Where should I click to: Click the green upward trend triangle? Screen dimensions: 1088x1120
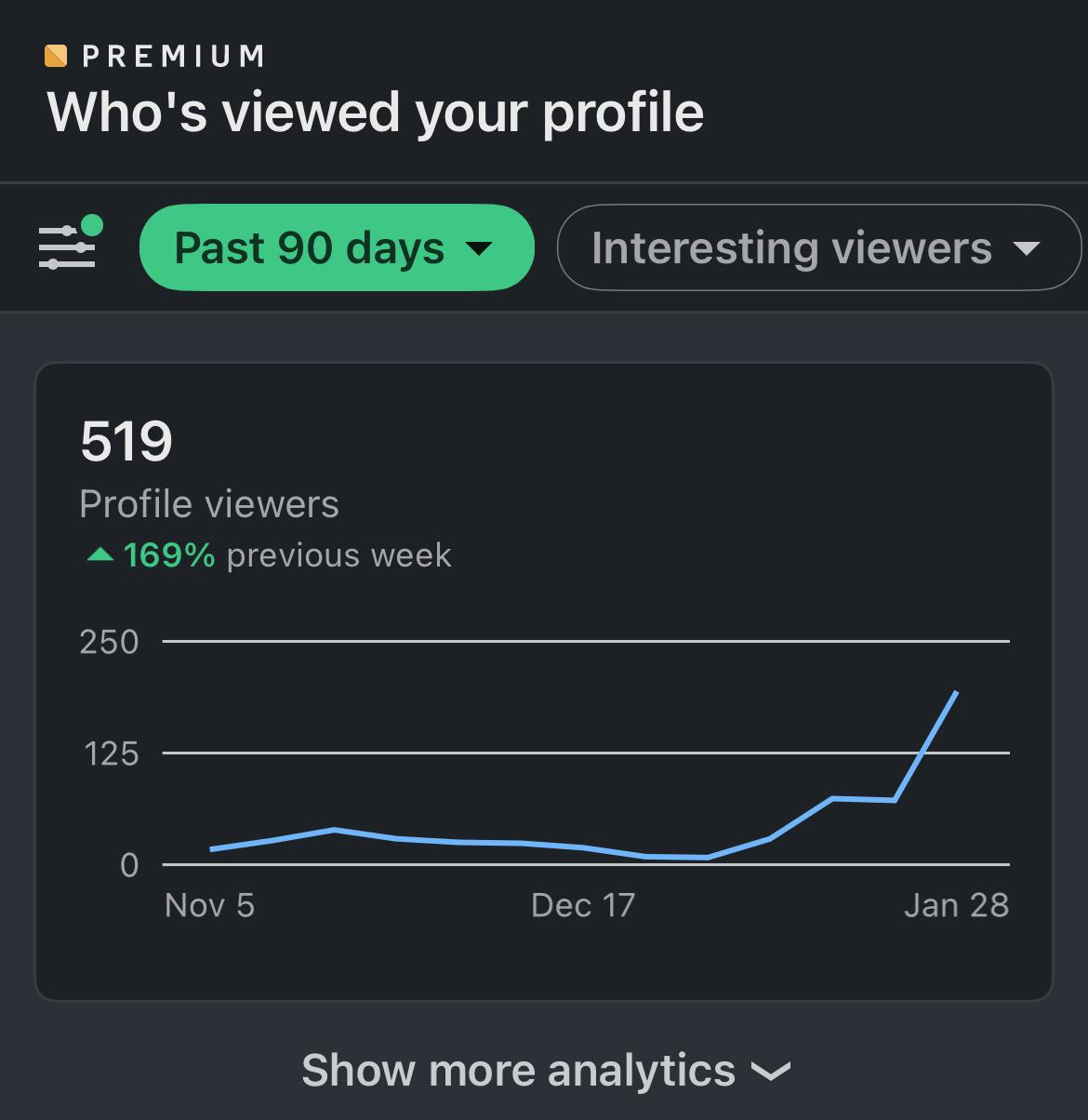pos(100,555)
